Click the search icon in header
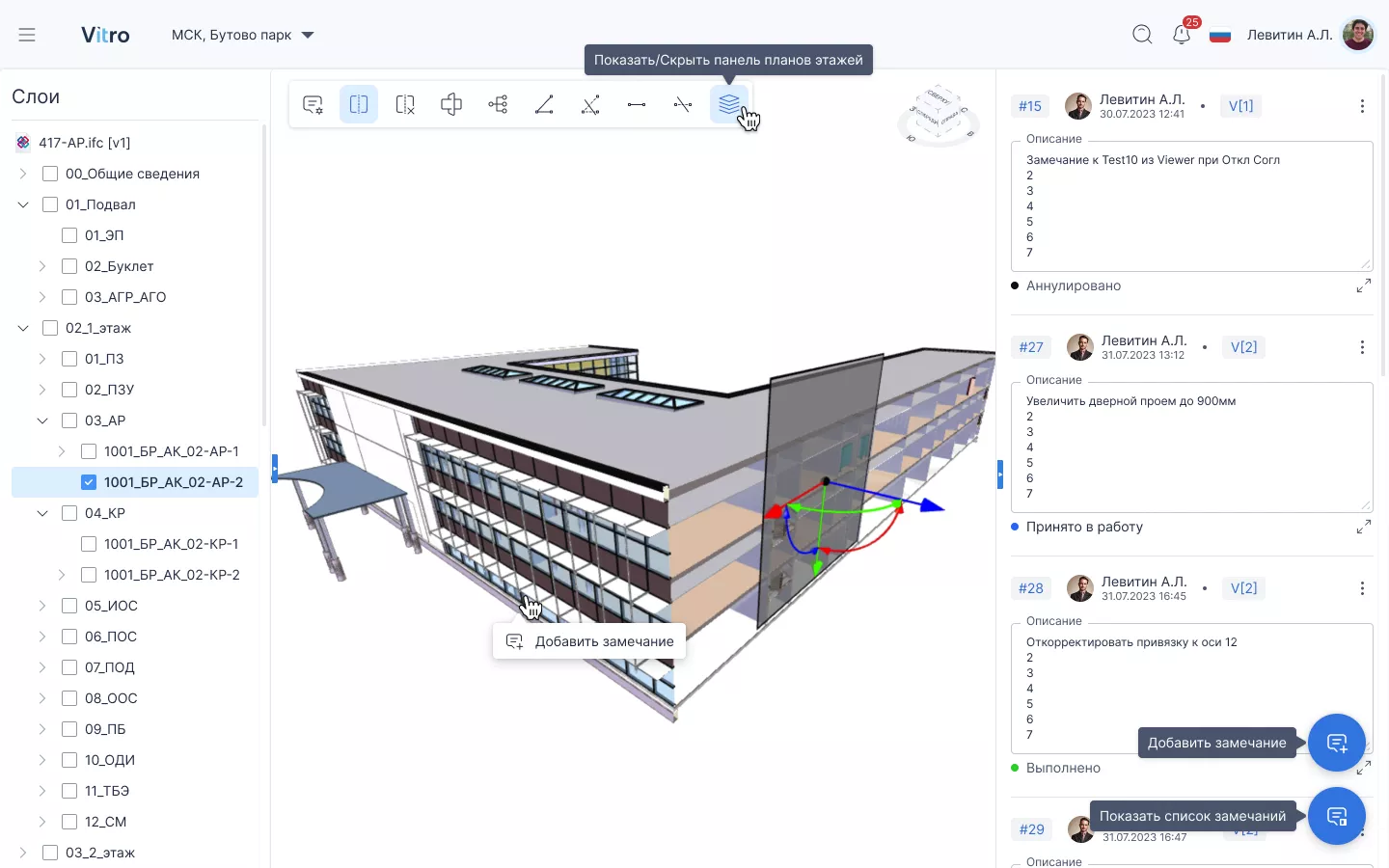 [1142, 35]
